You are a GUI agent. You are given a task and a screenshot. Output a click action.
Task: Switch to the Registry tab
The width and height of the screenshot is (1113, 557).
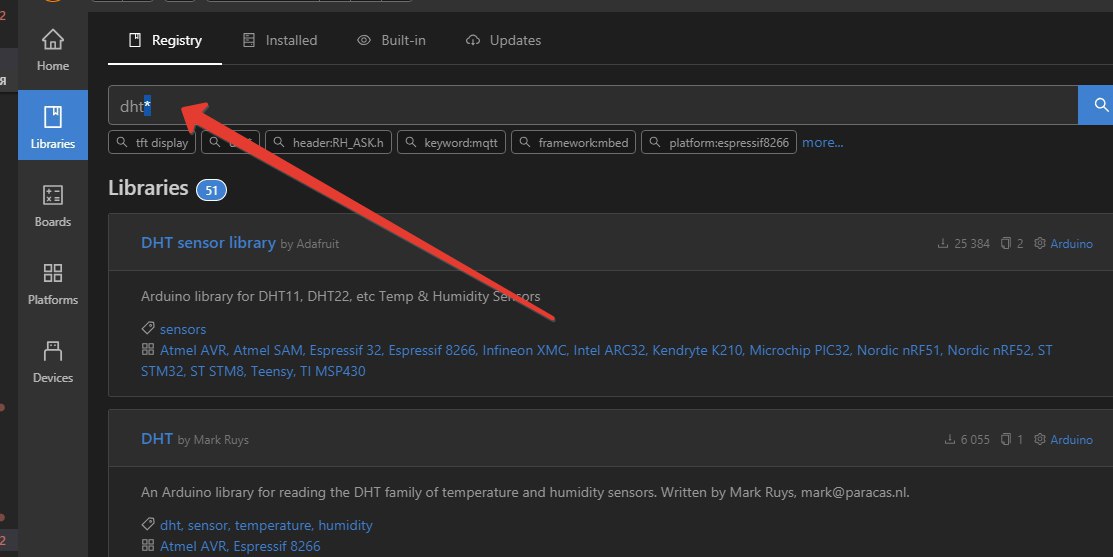(x=165, y=40)
